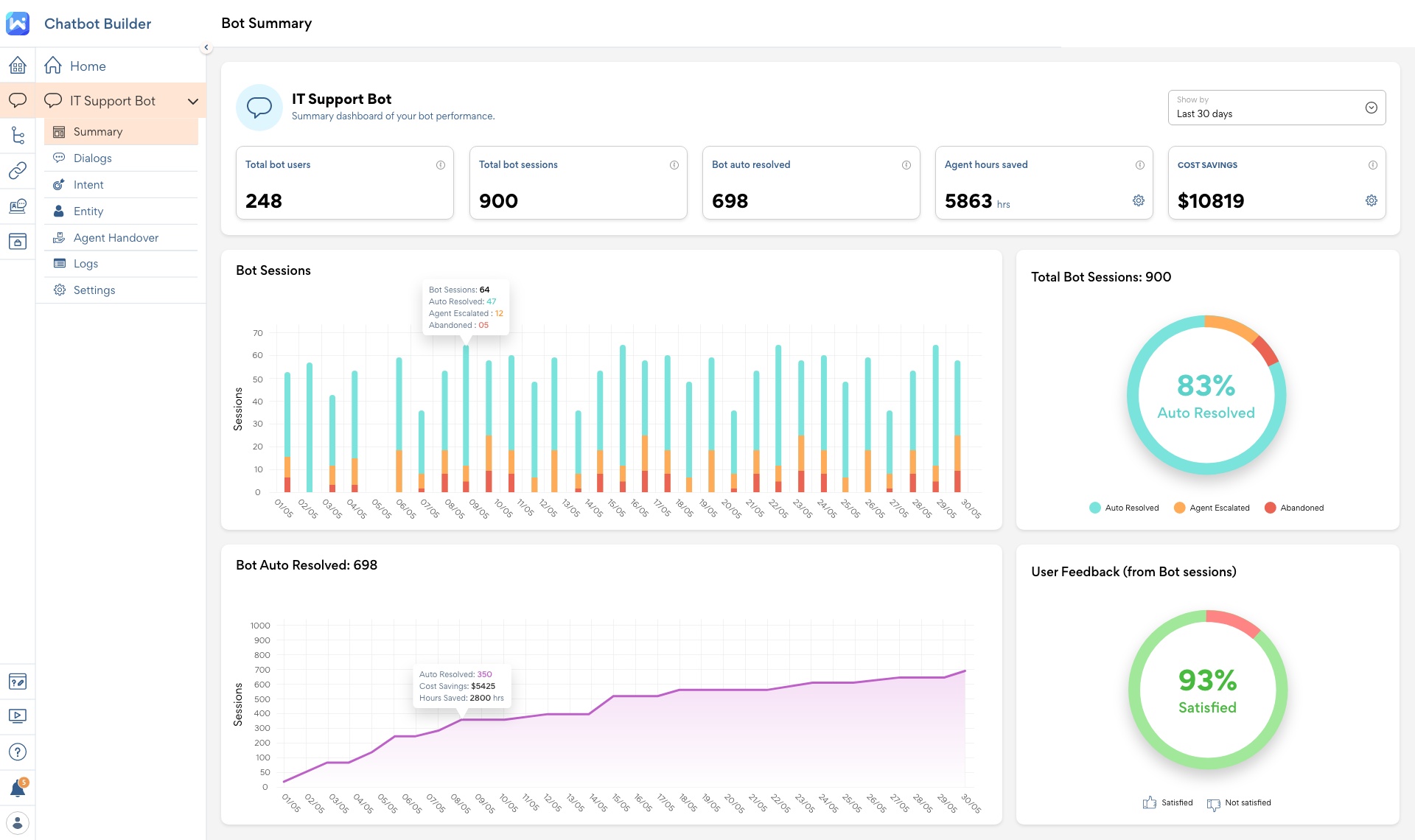Open the Agent Handover laptop-chat icon
The height and width of the screenshot is (840, 1415).
(x=18, y=206)
